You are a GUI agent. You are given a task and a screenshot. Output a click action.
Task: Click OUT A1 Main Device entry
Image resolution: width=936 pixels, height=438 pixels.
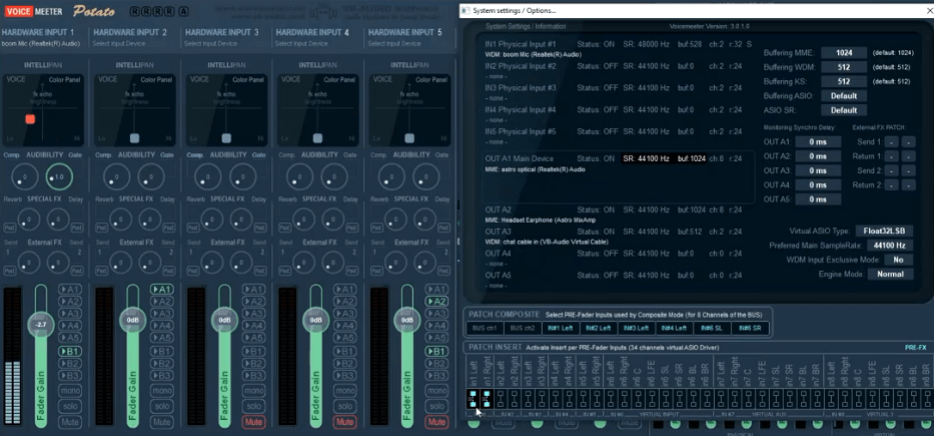click(618, 177)
